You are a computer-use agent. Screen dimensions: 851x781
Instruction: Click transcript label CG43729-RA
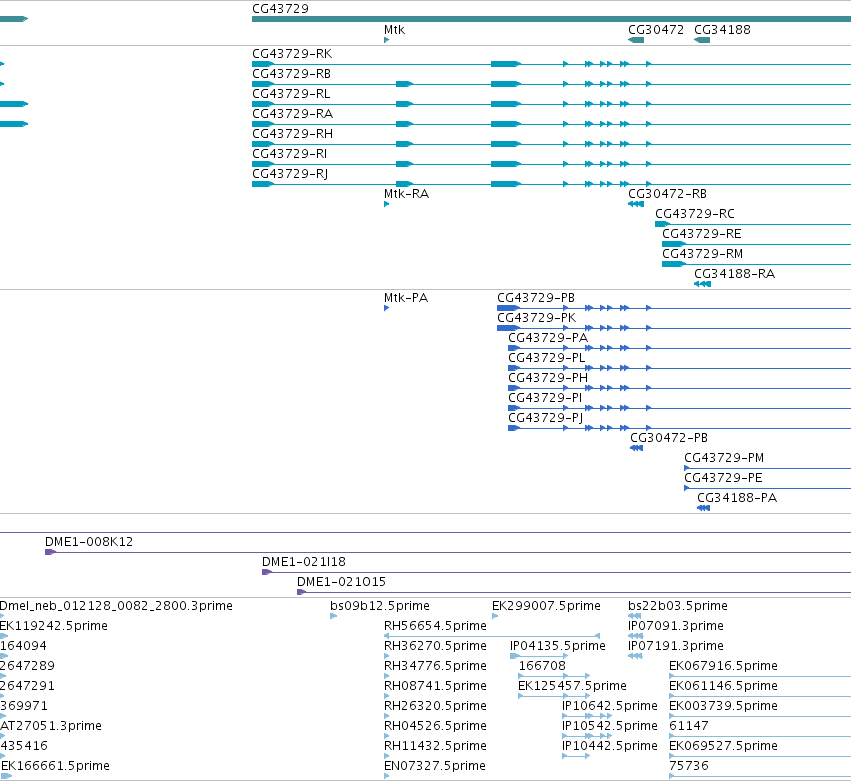click(293, 114)
